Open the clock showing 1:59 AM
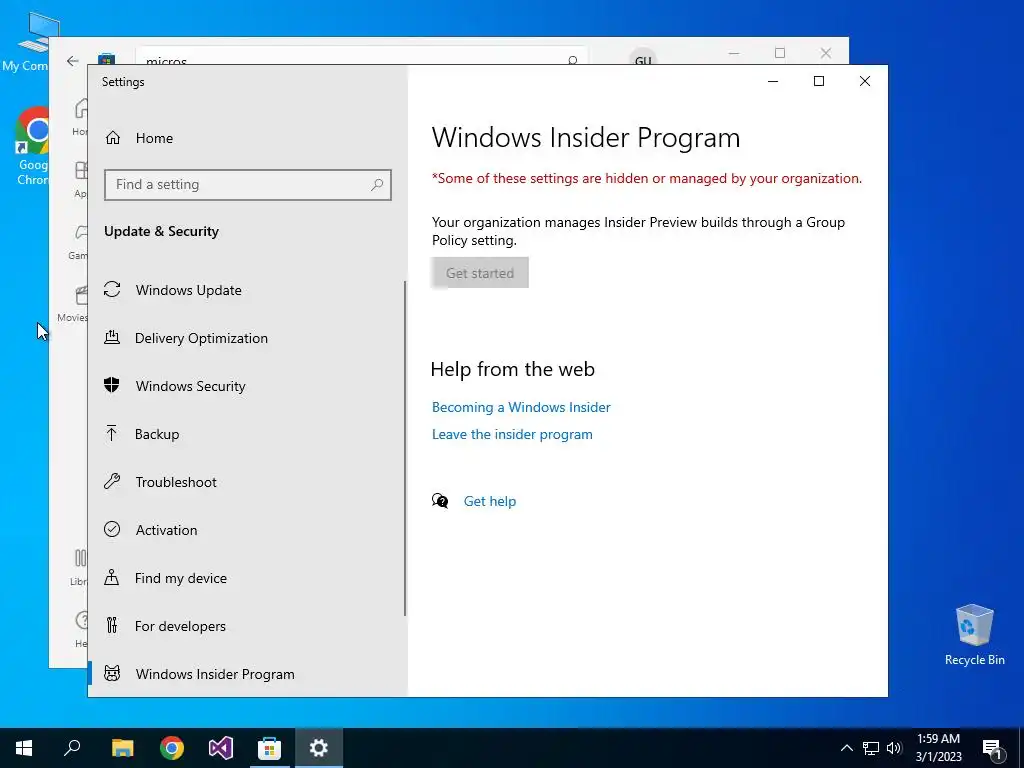The width and height of the screenshot is (1024, 768). pos(938,748)
